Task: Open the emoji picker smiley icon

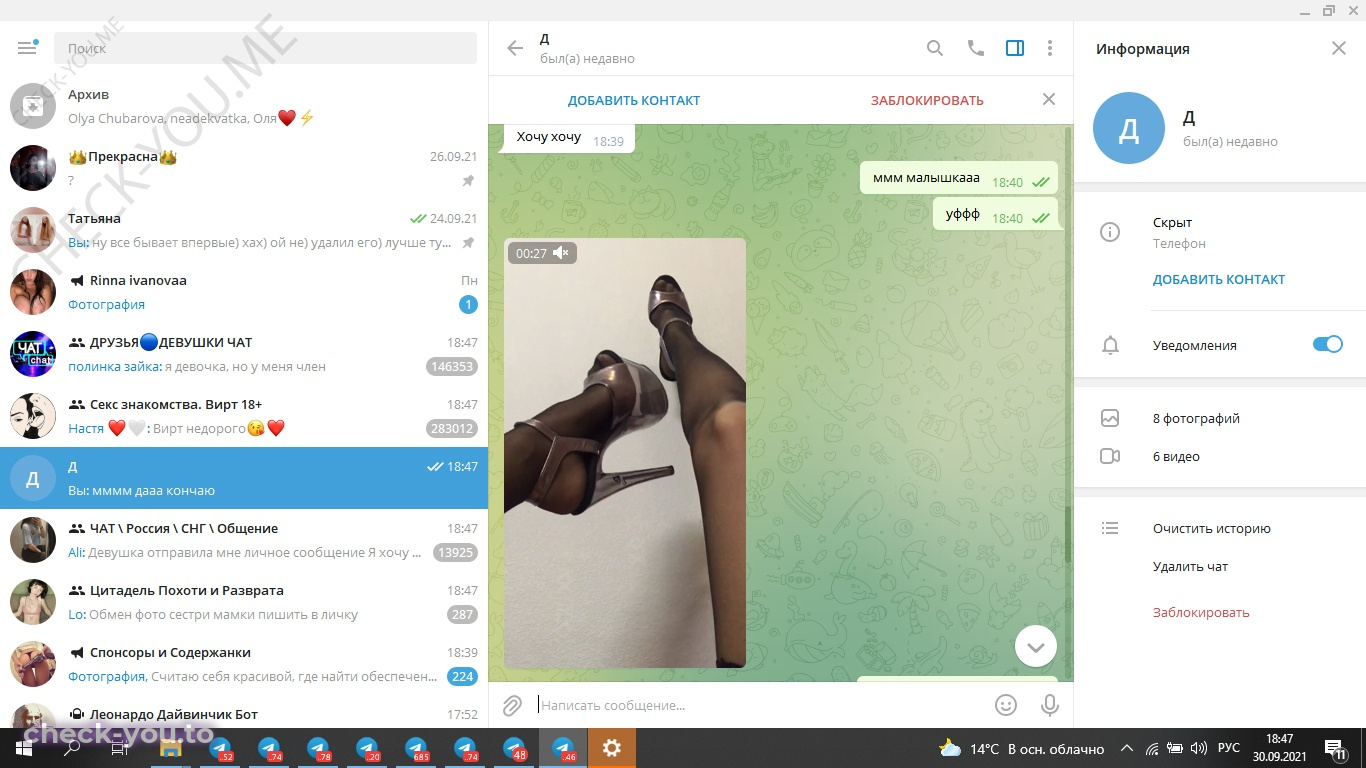Action: [x=1006, y=705]
